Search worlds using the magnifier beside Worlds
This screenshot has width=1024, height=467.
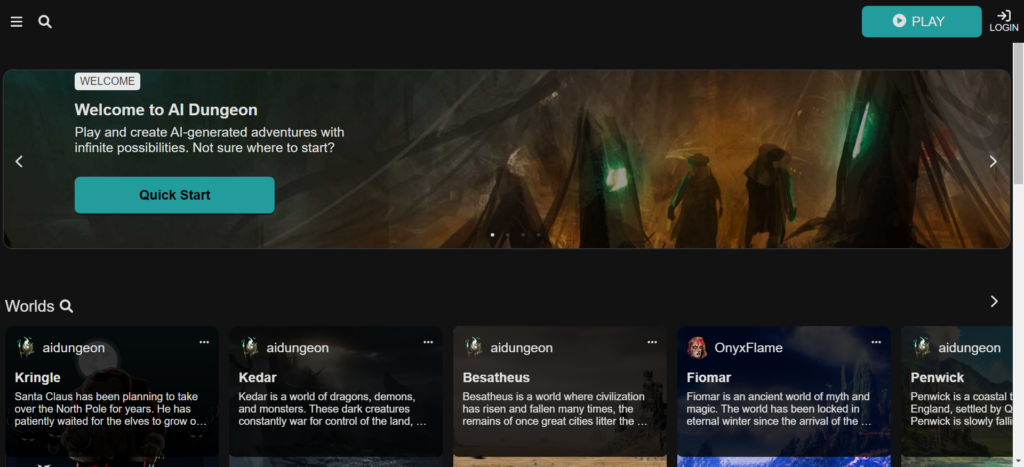(x=66, y=307)
